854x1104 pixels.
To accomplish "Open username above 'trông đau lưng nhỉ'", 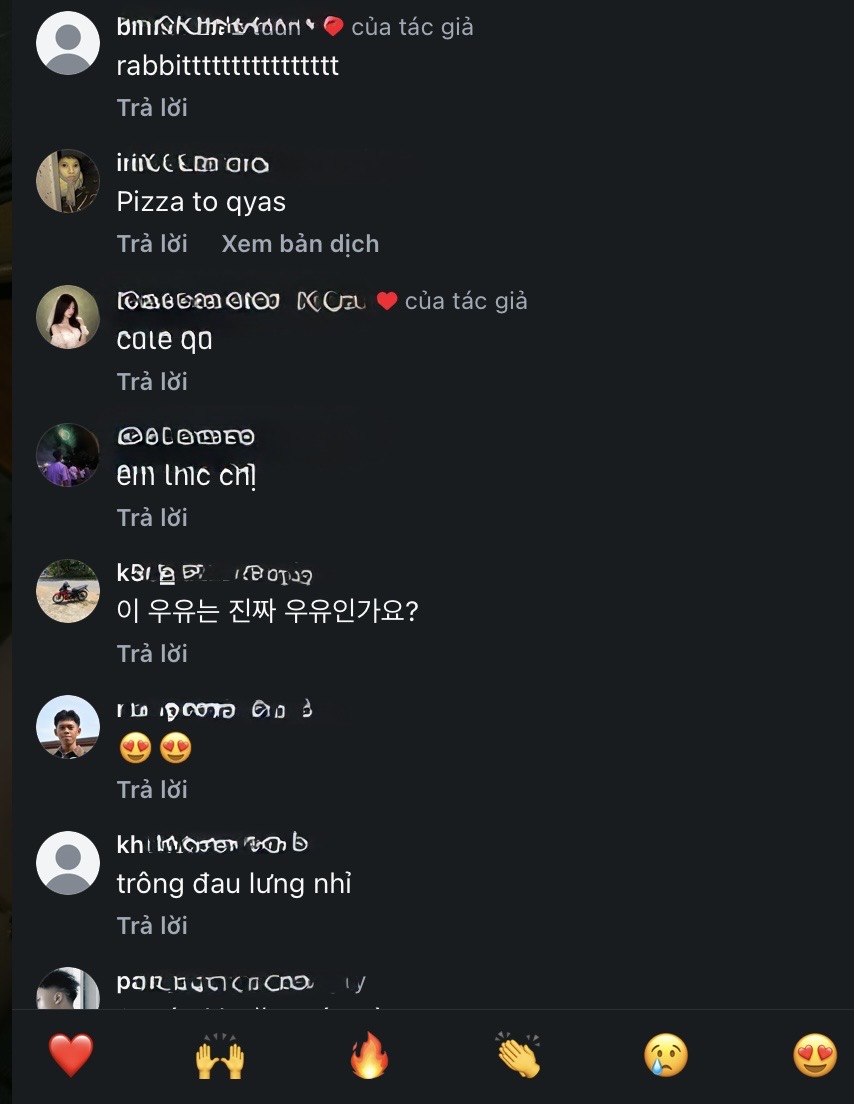I will pos(212,843).
